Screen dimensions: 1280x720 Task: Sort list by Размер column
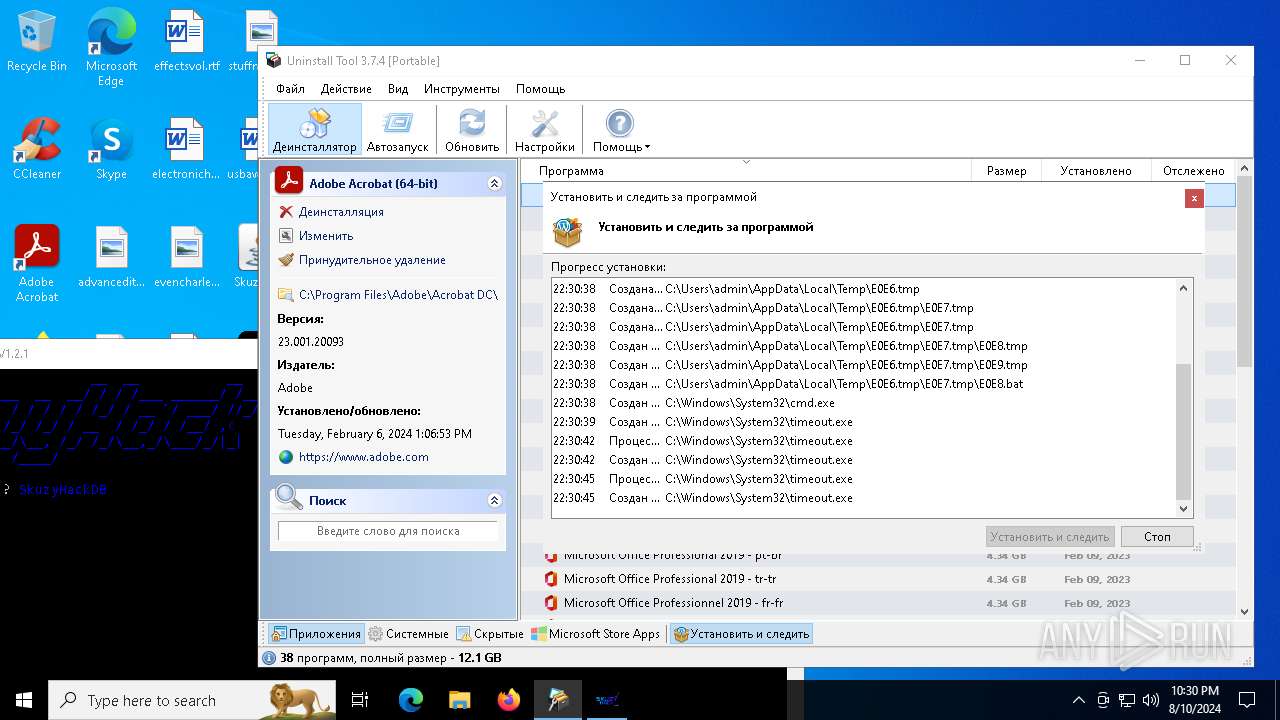1006,171
